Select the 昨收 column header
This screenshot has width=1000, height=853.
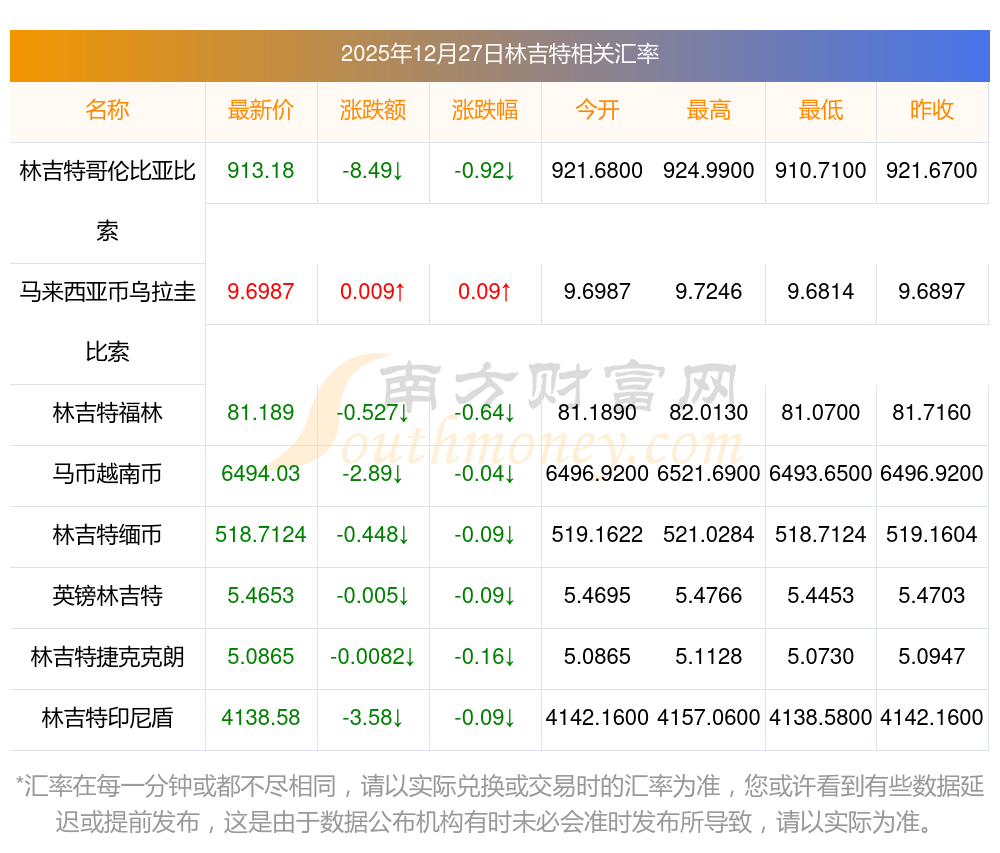coord(932,110)
